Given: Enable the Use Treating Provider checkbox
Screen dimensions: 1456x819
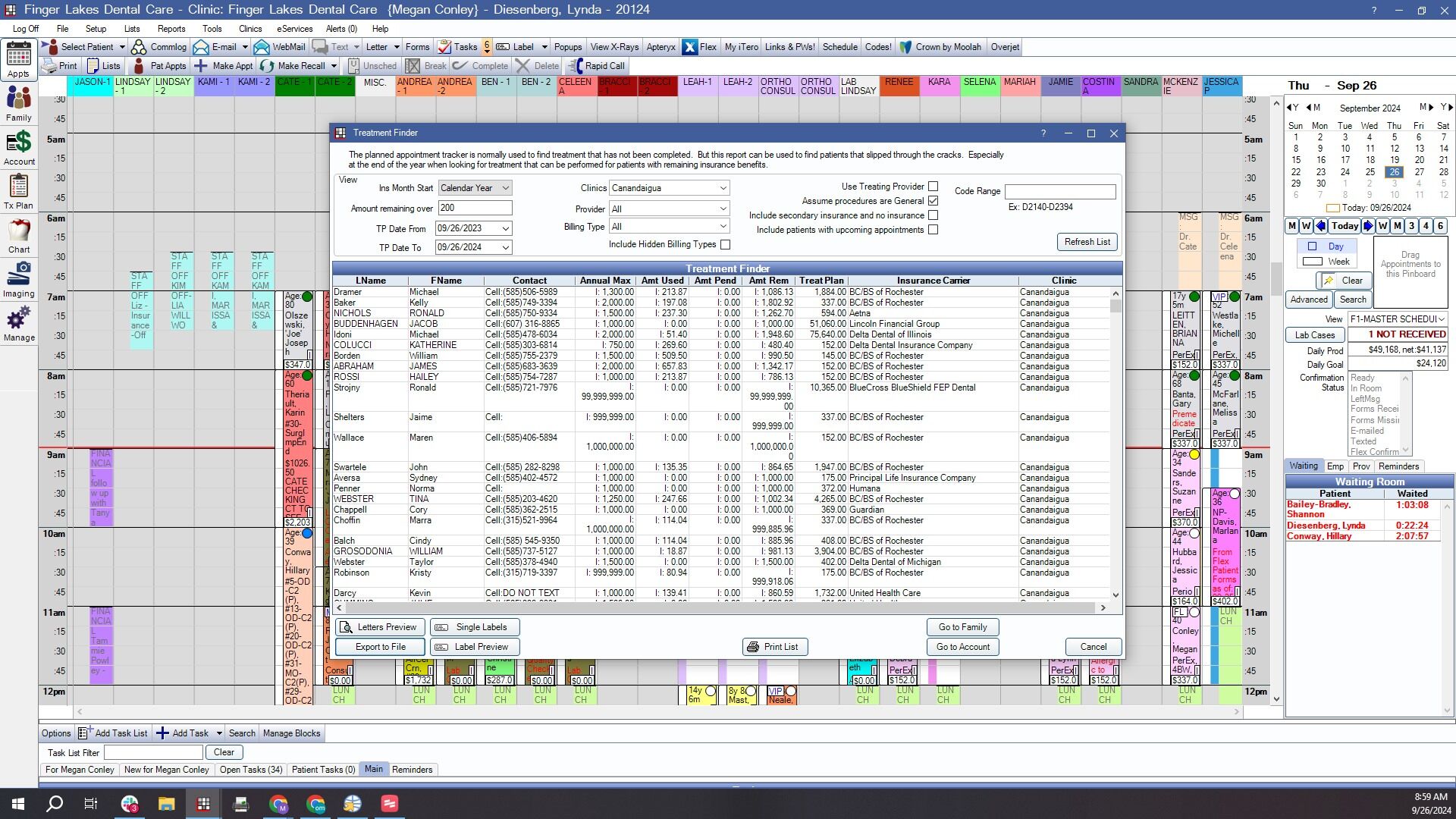Looking at the screenshot, I should (934, 187).
